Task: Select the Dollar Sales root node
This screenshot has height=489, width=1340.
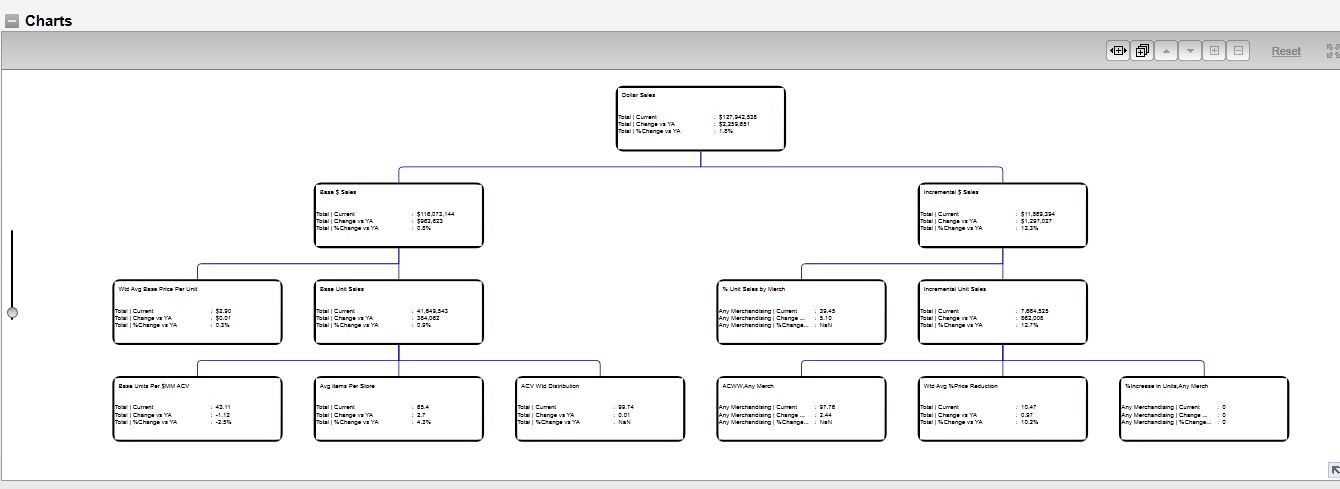Action: click(700, 118)
